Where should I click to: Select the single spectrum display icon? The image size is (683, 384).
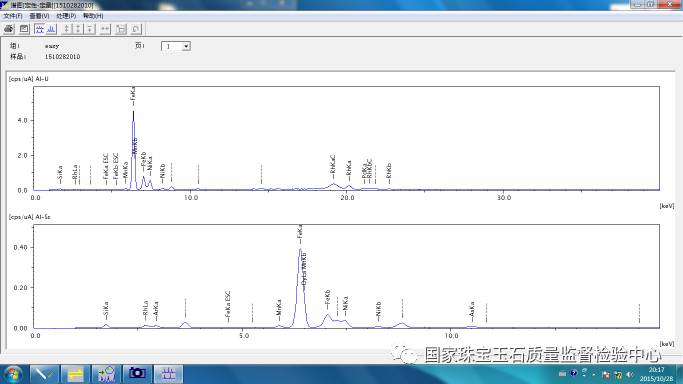click(51, 29)
